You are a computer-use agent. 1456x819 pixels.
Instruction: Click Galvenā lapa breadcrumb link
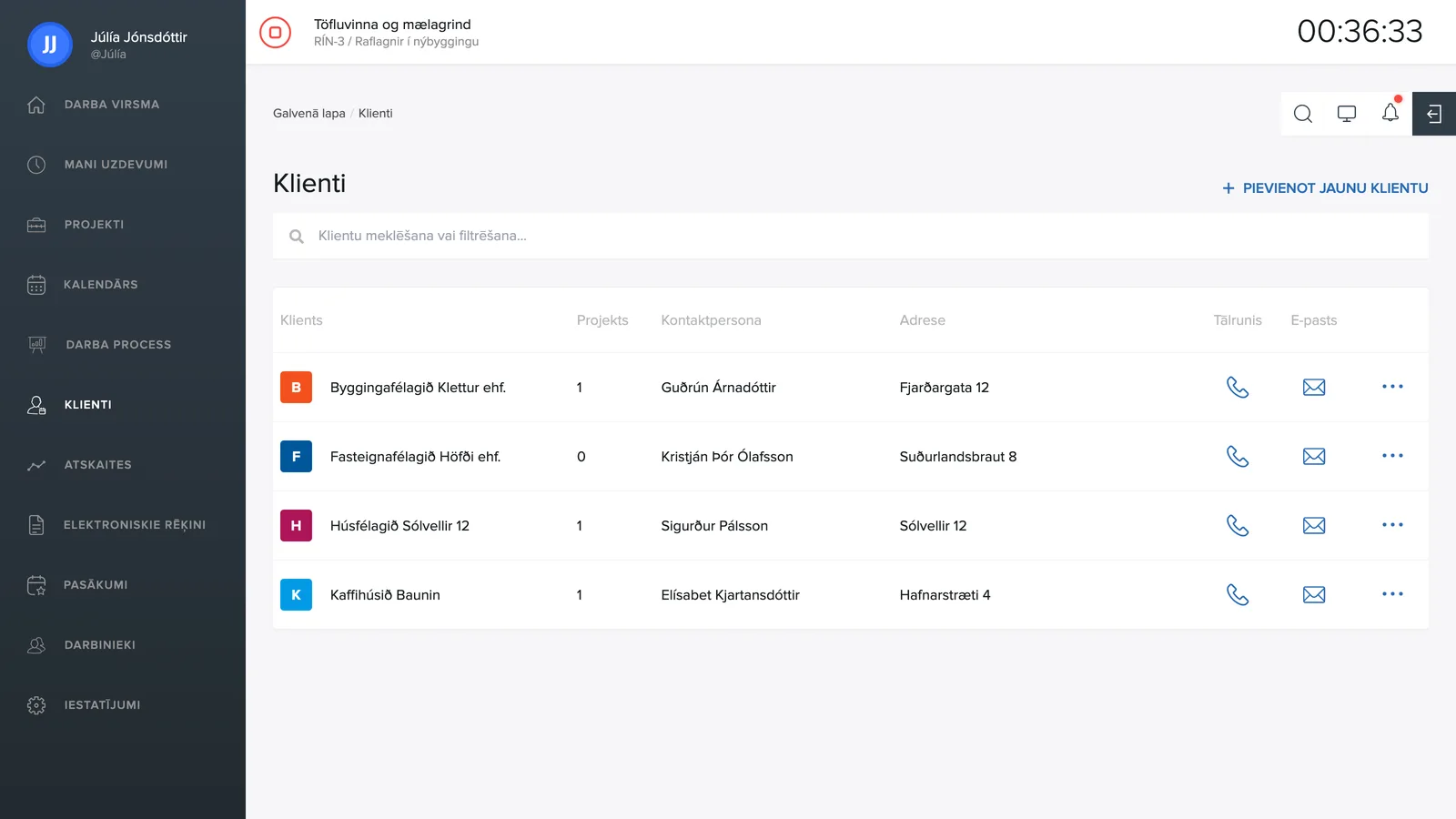click(x=309, y=114)
